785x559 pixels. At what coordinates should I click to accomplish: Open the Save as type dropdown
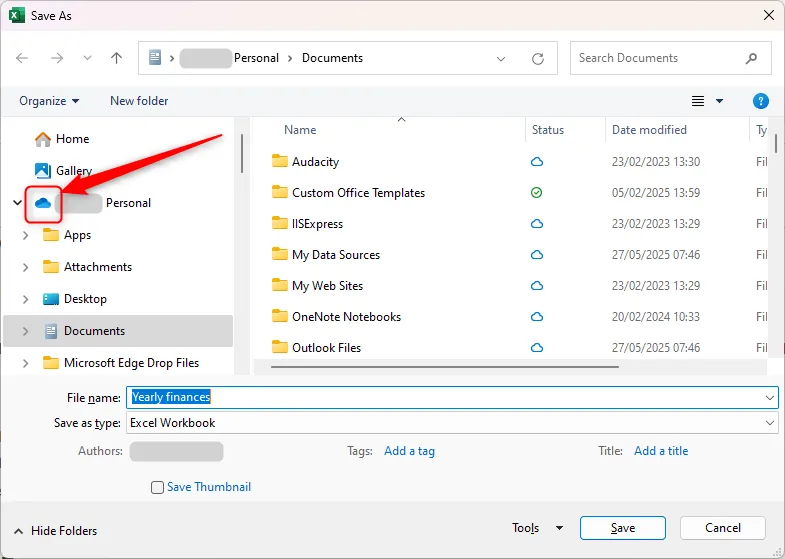pos(768,423)
